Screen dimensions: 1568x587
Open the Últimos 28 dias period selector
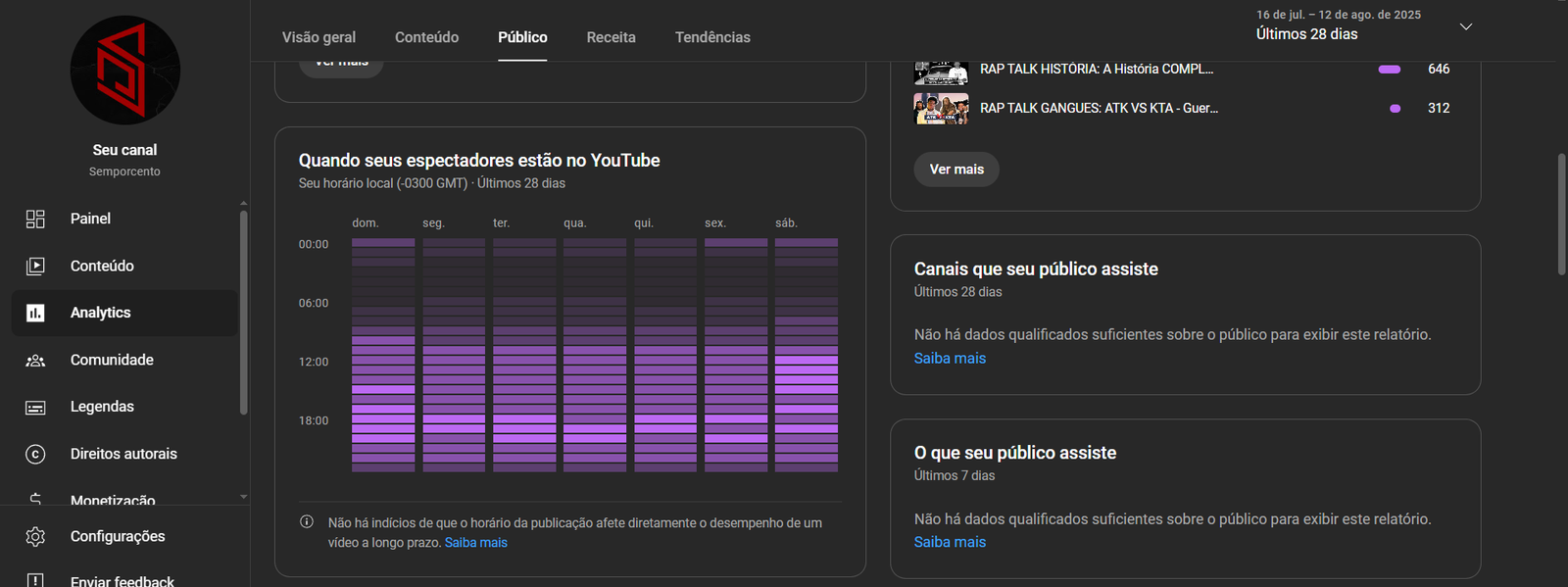pyautogui.click(x=1307, y=34)
